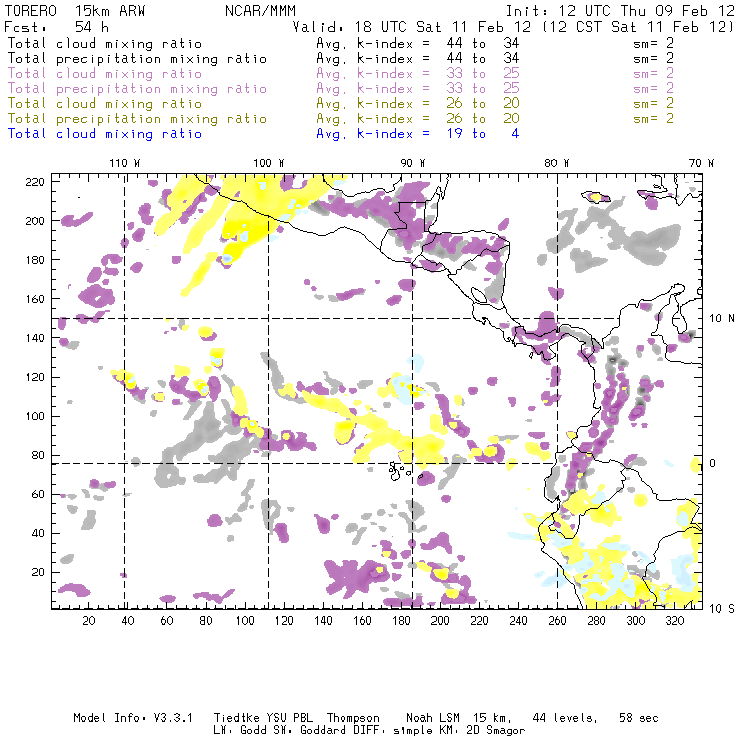This screenshot has width=740, height=740.
Task: Click the '260' tick on the horizontal axis
Action: coord(557,621)
